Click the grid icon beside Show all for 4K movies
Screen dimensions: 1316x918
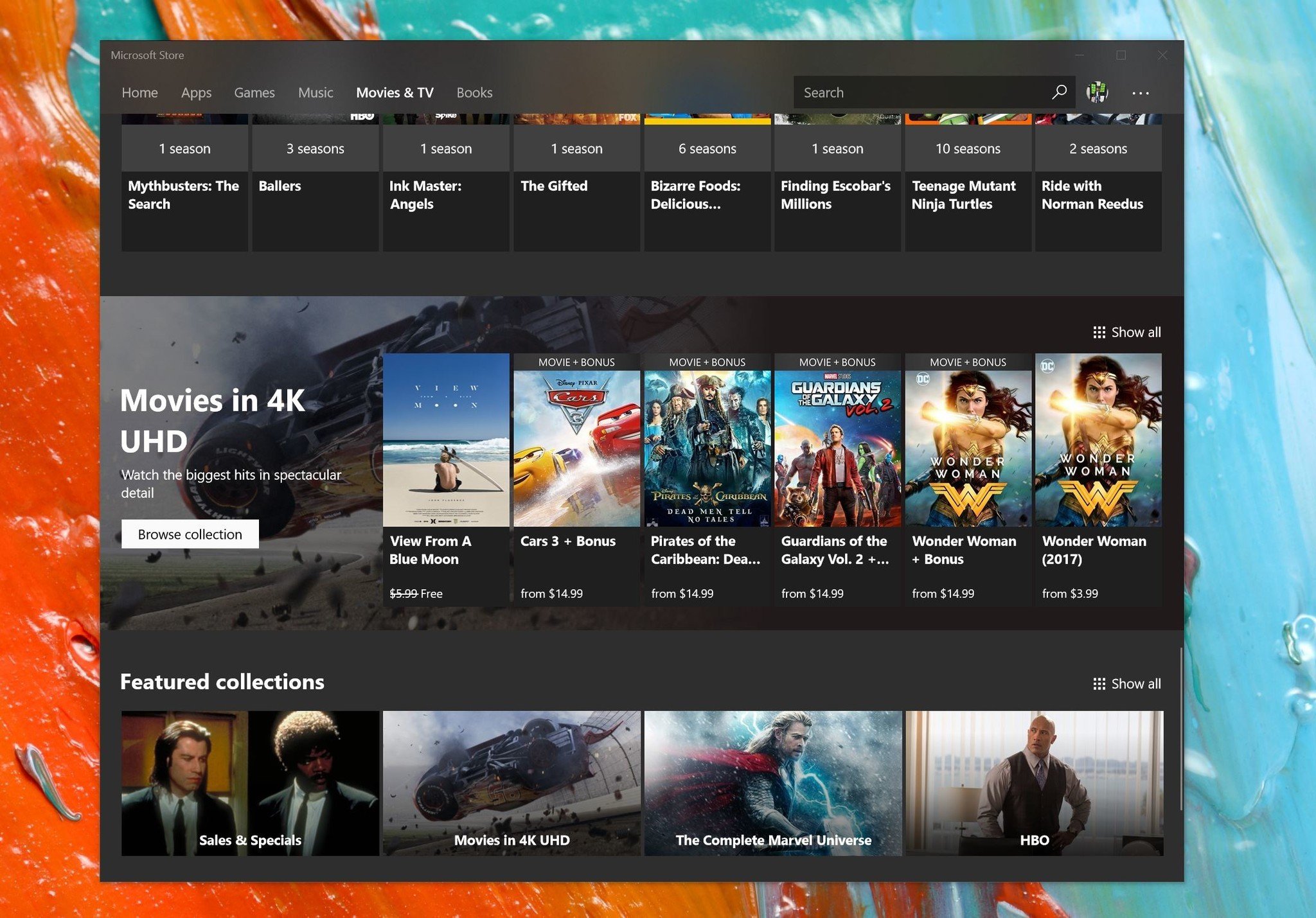pos(1099,332)
